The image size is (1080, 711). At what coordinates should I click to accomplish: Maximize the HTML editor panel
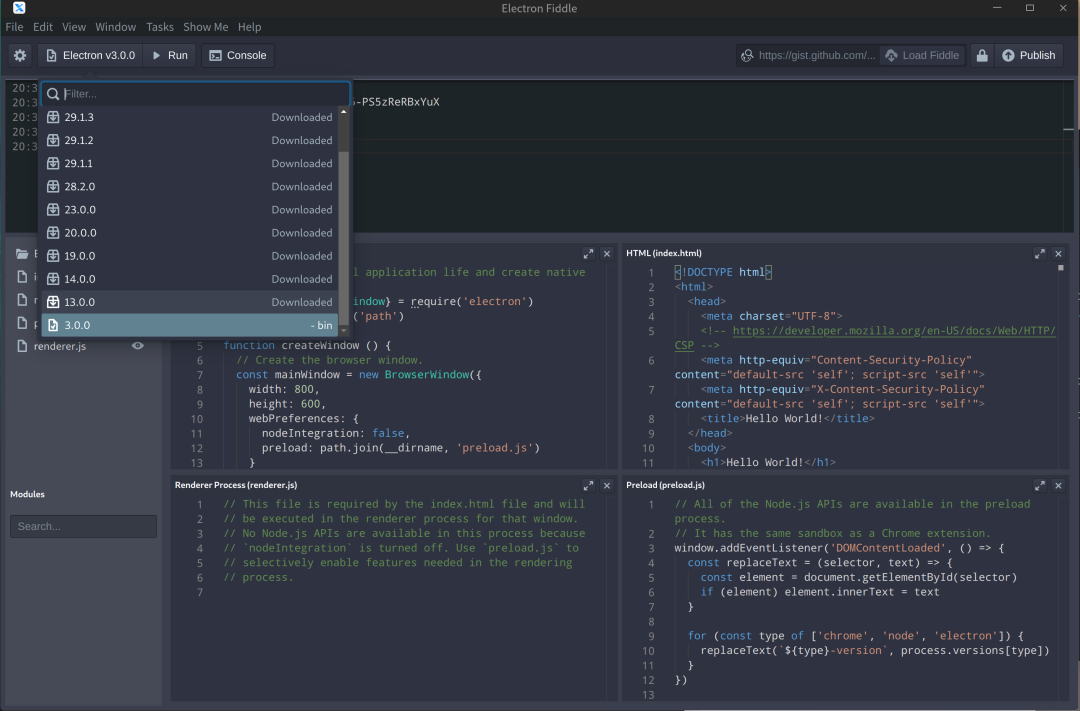[1039, 254]
